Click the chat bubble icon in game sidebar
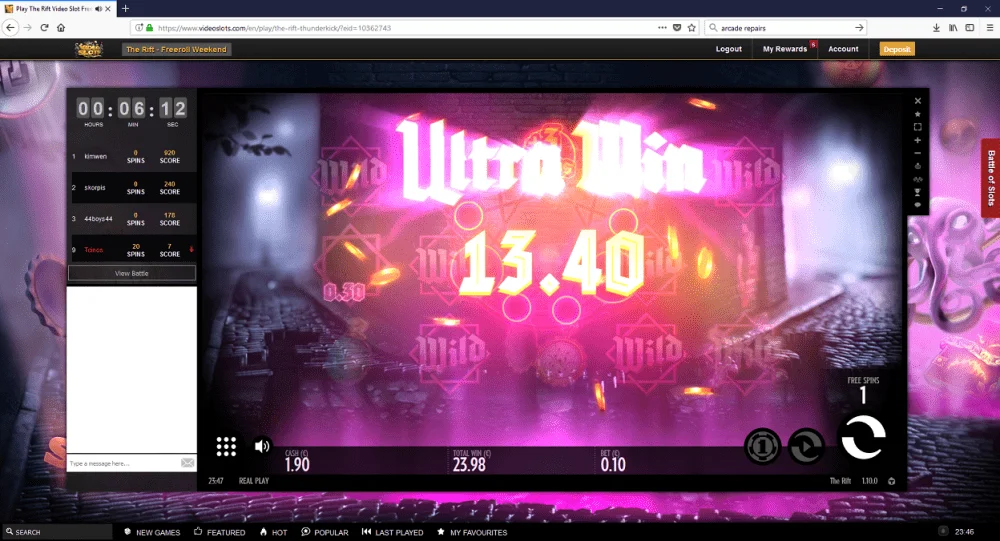 [918, 205]
